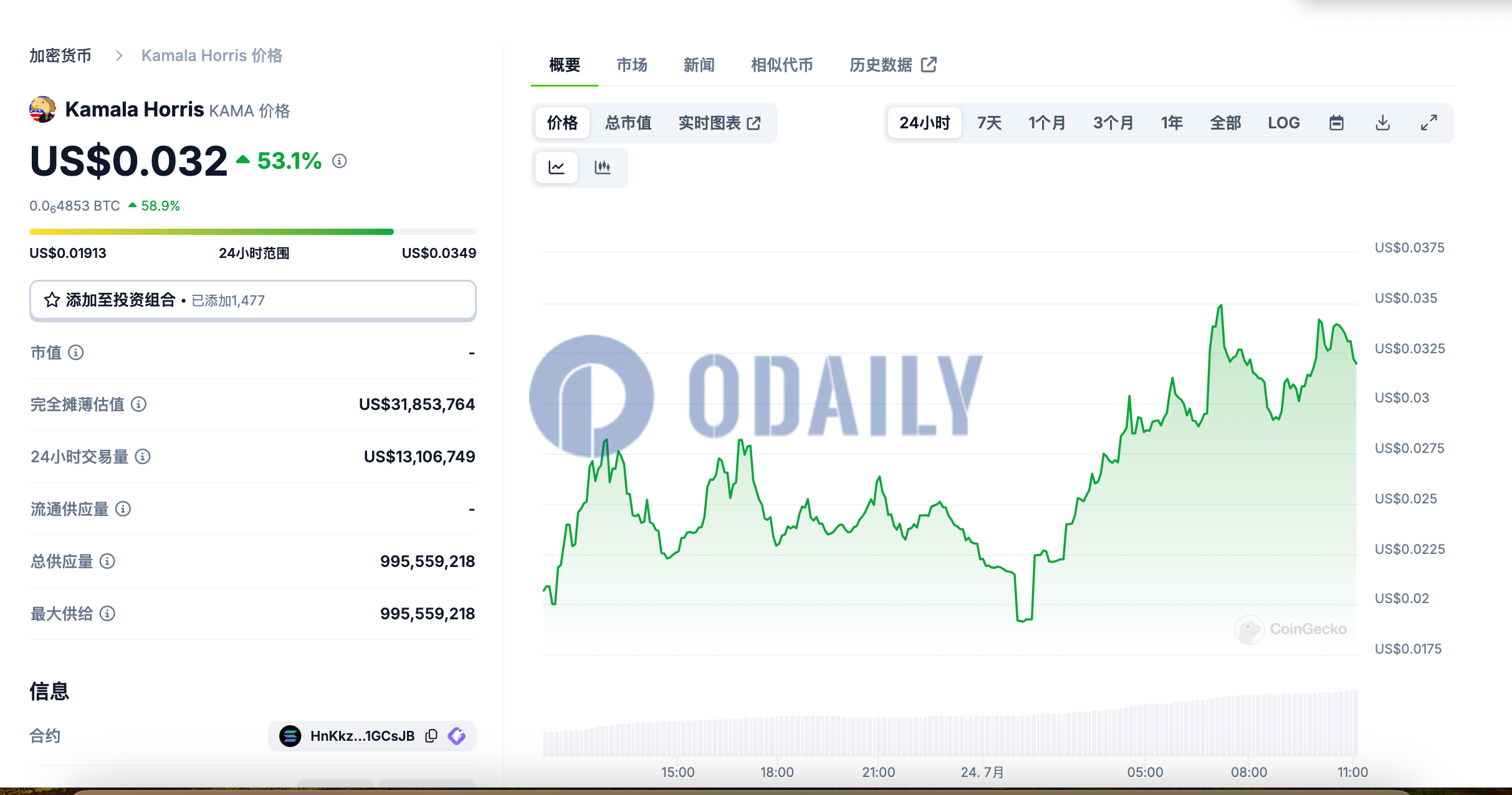
Task: Click the US$0.035 price axis label
Action: [1406, 298]
